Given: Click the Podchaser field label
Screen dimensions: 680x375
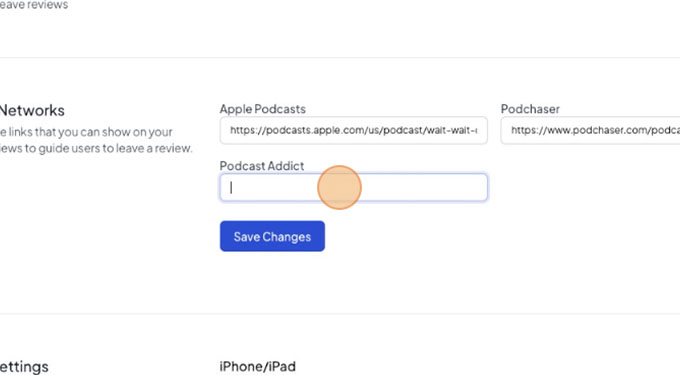Looking at the screenshot, I should click(530, 109).
